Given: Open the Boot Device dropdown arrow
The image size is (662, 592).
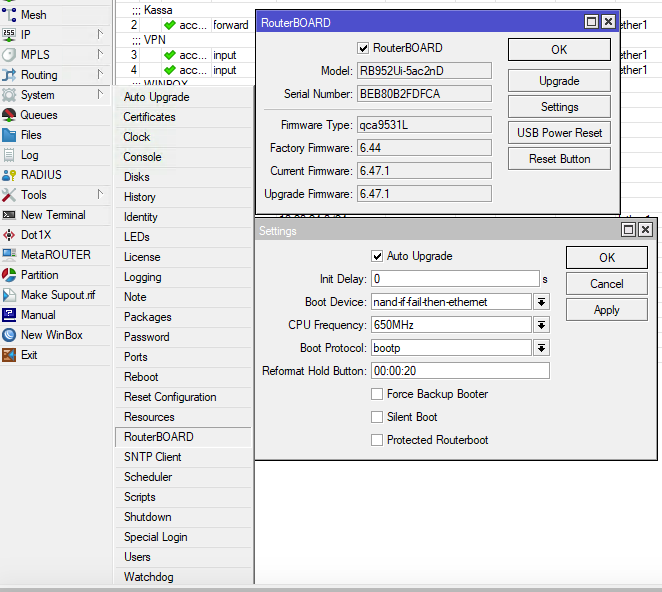Looking at the screenshot, I should pos(542,302).
